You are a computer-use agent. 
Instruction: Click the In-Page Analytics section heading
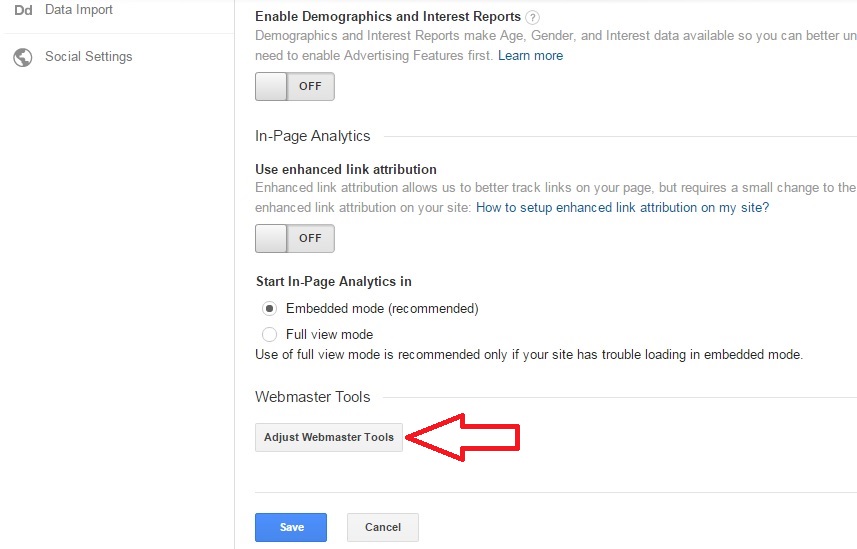click(313, 136)
